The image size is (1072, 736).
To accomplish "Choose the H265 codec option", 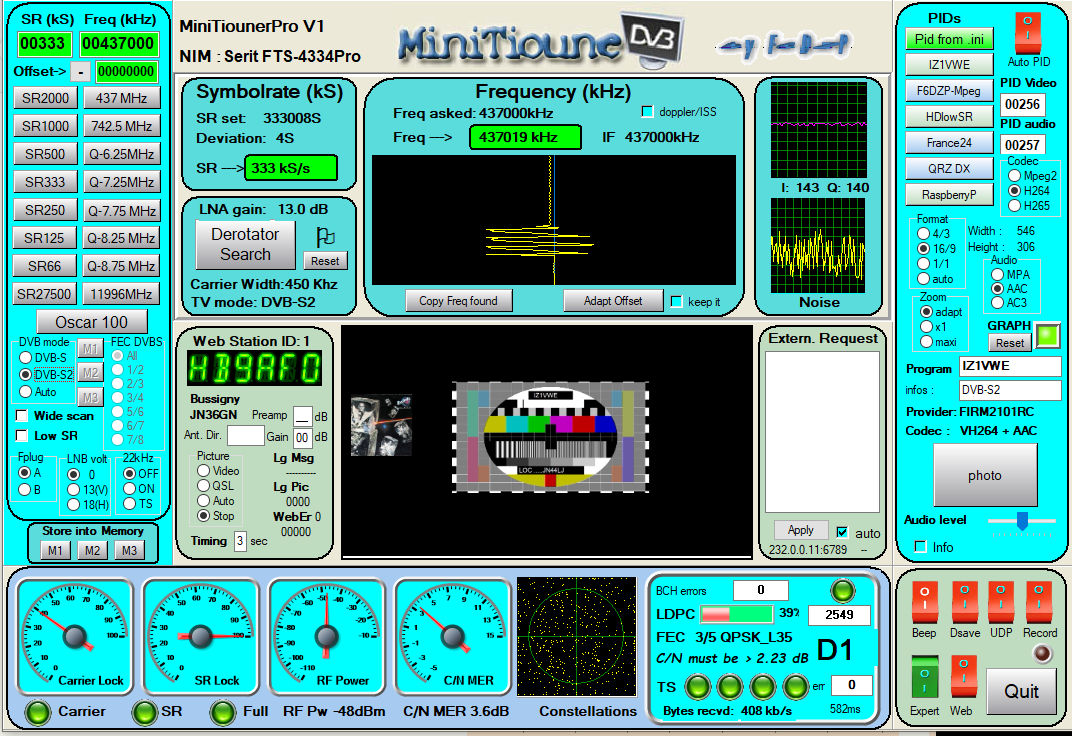I will coord(1015,206).
